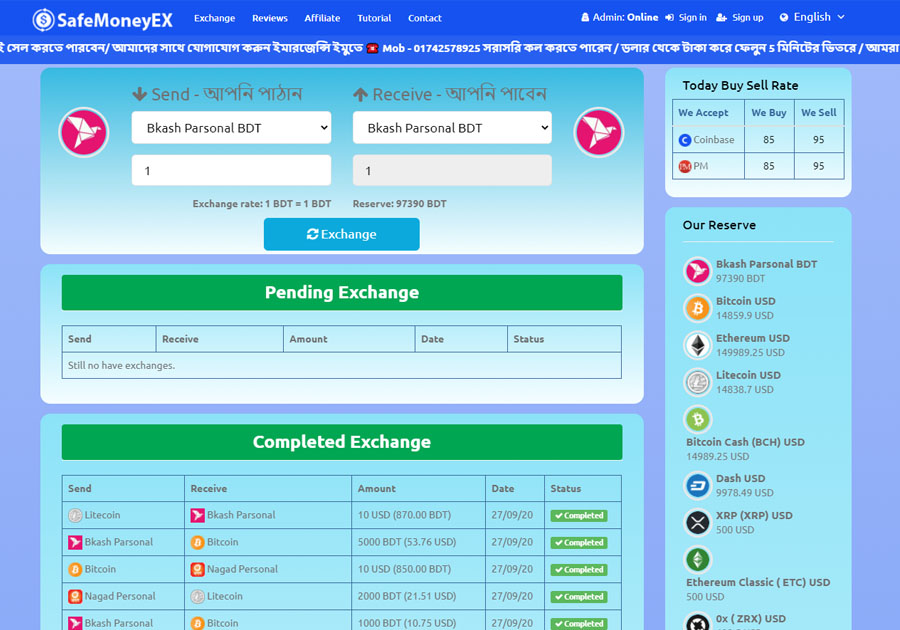Click the Bitcoin USD reserve icon
The image size is (900, 630).
(697, 308)
